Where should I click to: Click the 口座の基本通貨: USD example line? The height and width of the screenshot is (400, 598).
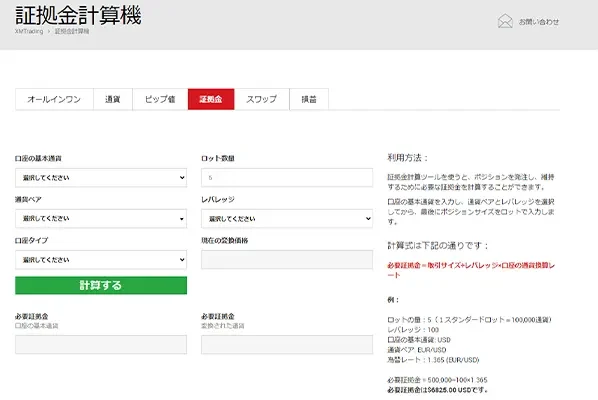pyautogui.click(x=419, y=340)
